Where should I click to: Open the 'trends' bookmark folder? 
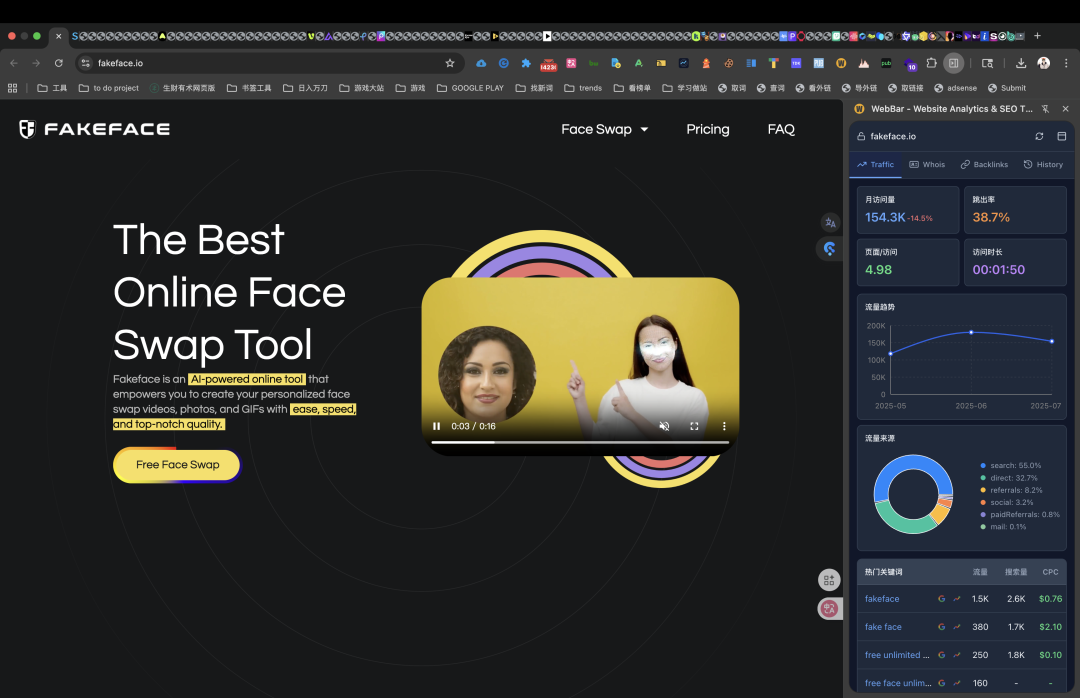tap(583, 88)
